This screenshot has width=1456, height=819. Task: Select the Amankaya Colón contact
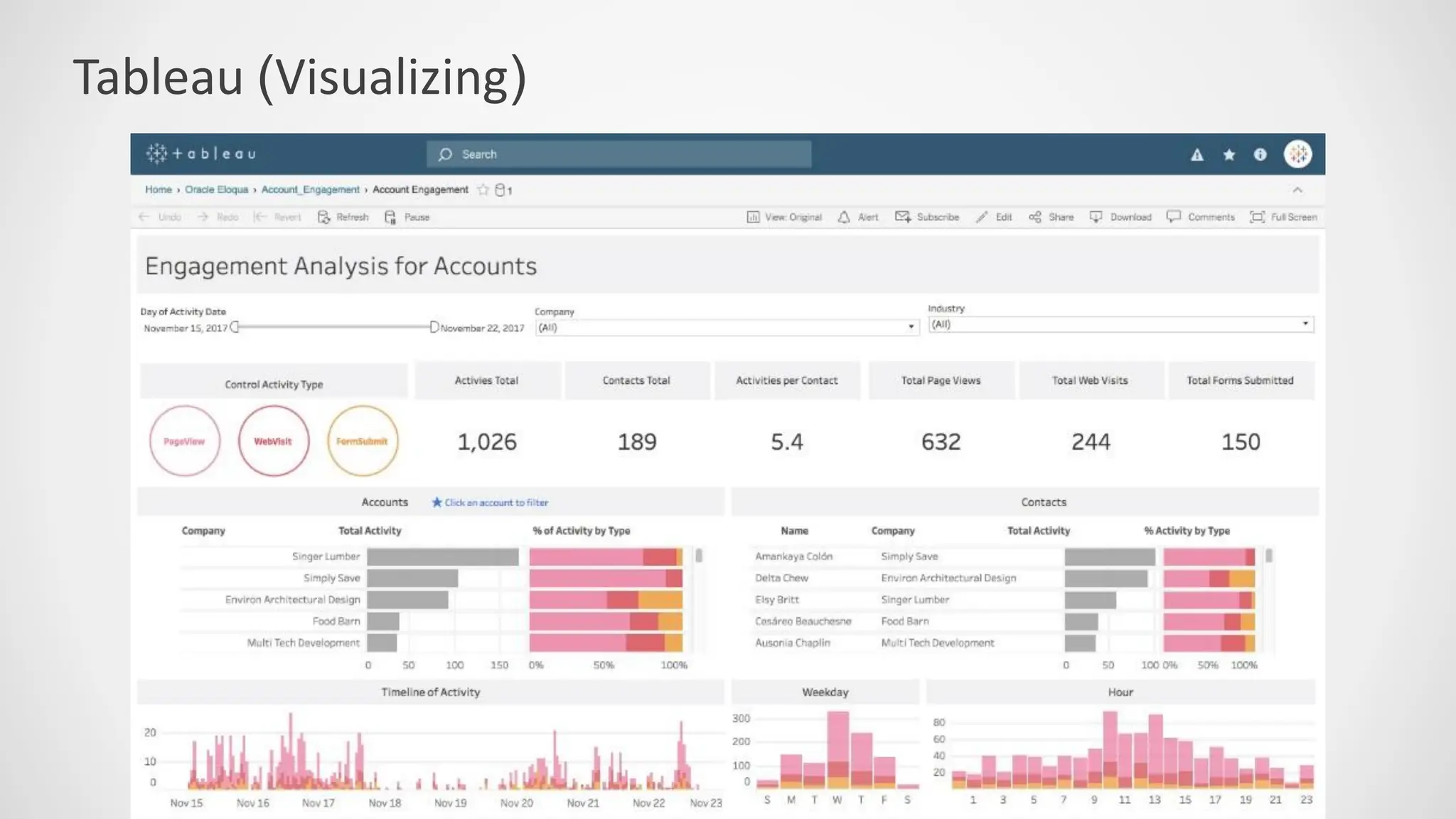[x=793, y=557]
